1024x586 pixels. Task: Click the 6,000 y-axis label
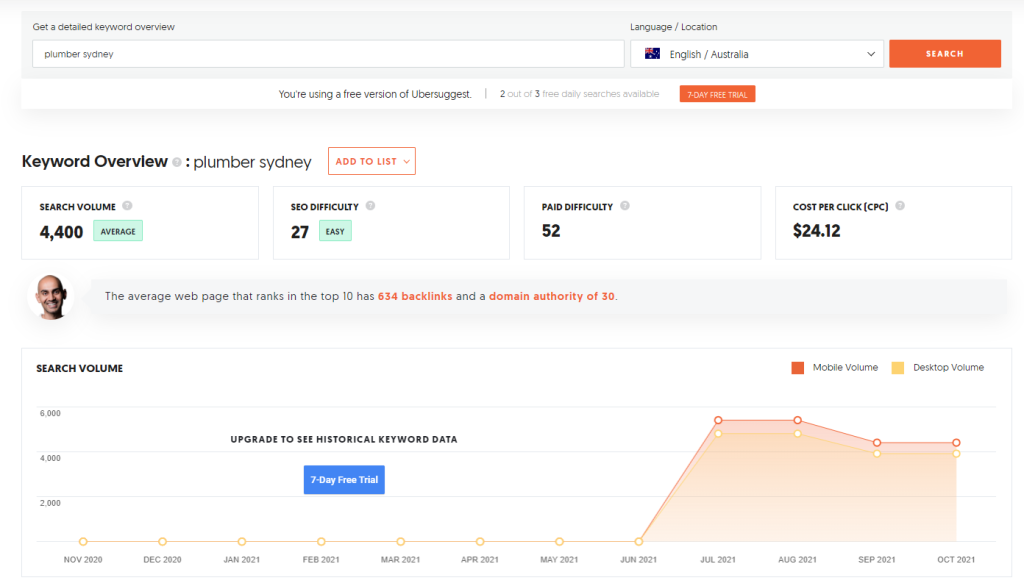coord(50,413)
